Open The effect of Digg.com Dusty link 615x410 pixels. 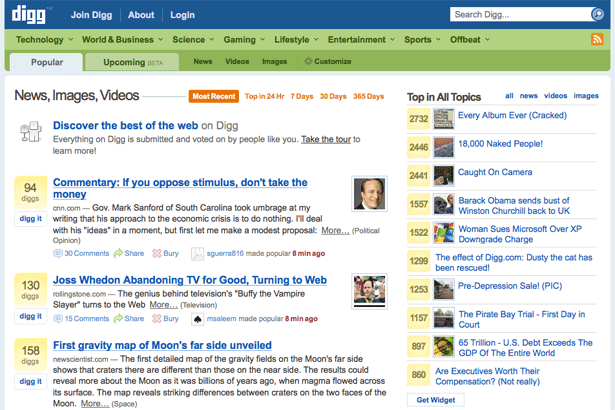[514, 262]
